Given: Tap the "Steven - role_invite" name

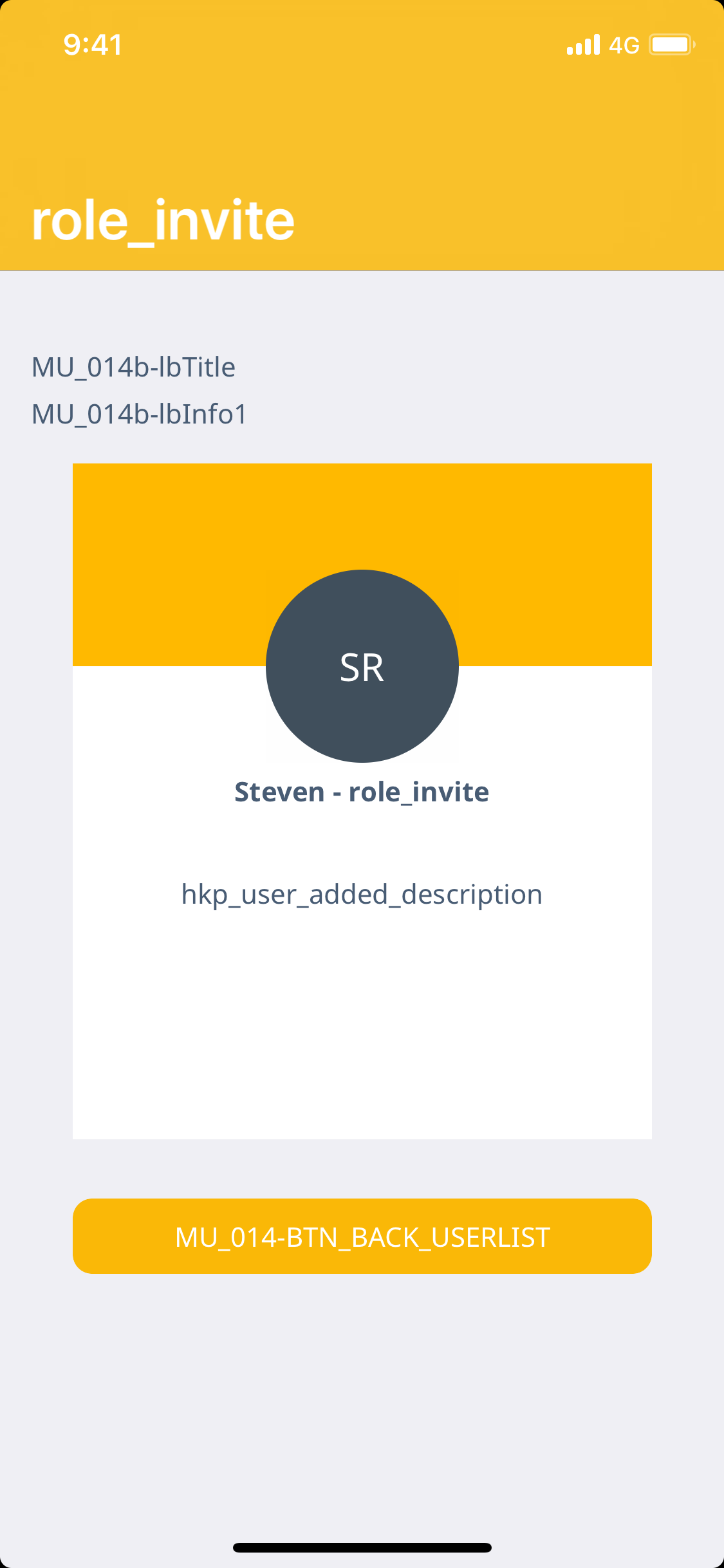Looking at the screenshot, I should 362,792.
